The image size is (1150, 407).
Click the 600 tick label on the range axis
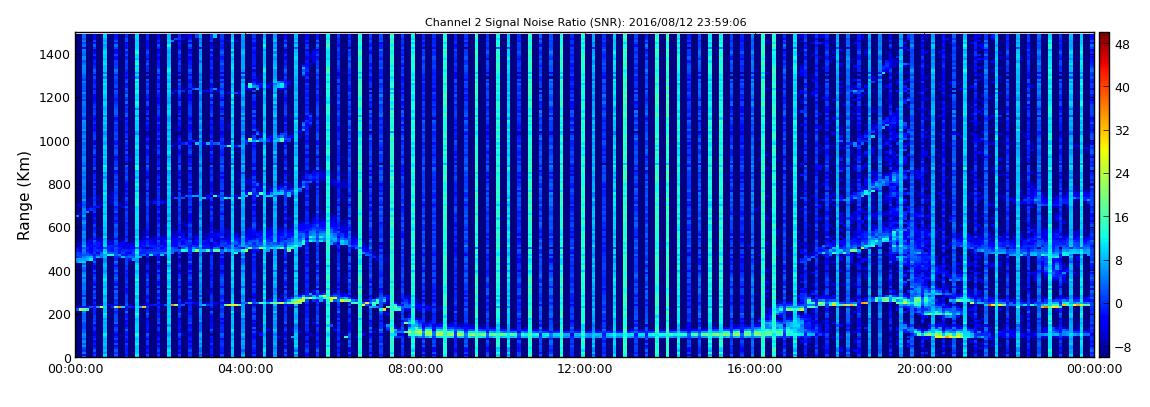click(59, 227)
